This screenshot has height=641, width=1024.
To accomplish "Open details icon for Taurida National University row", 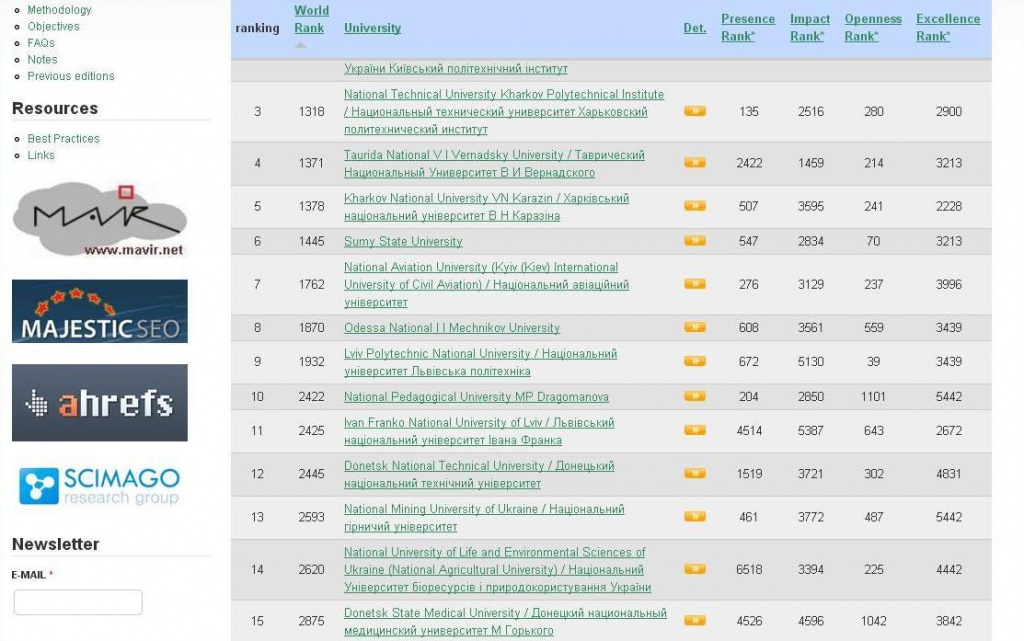I will (x=695, y=163).
